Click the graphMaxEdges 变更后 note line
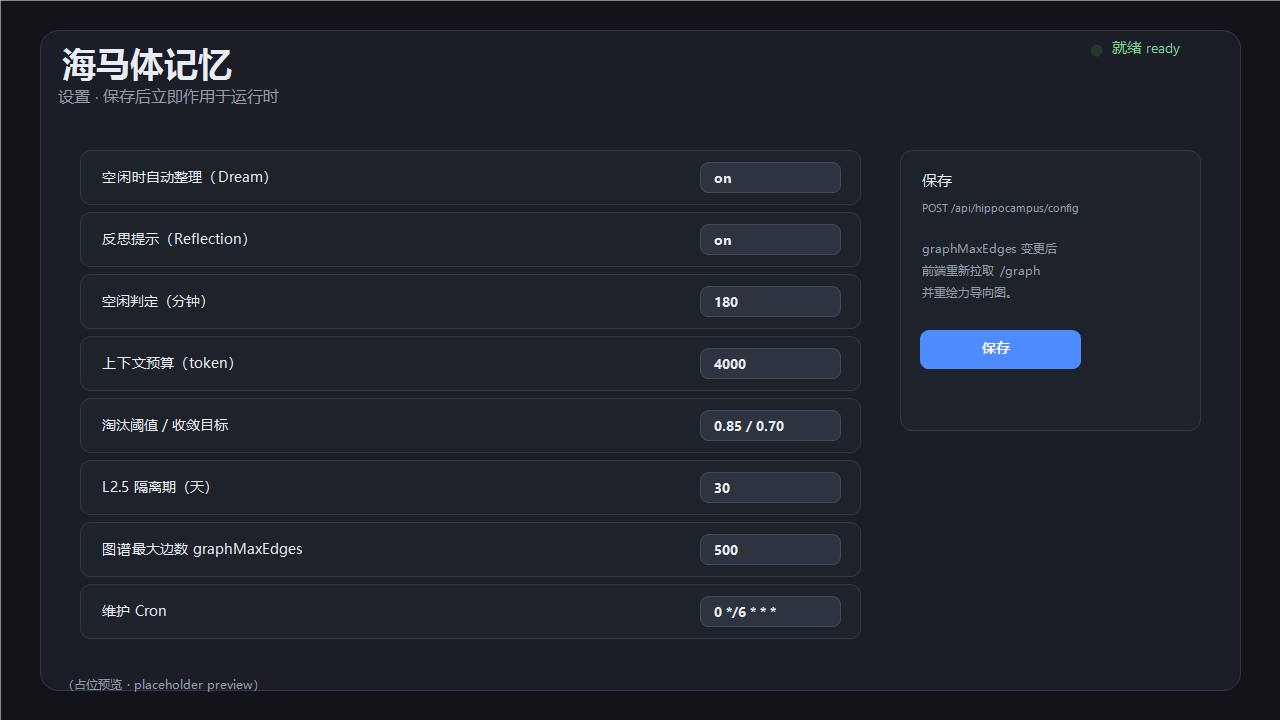Viewport: 1280px width, 720px height. click(989, 249)
